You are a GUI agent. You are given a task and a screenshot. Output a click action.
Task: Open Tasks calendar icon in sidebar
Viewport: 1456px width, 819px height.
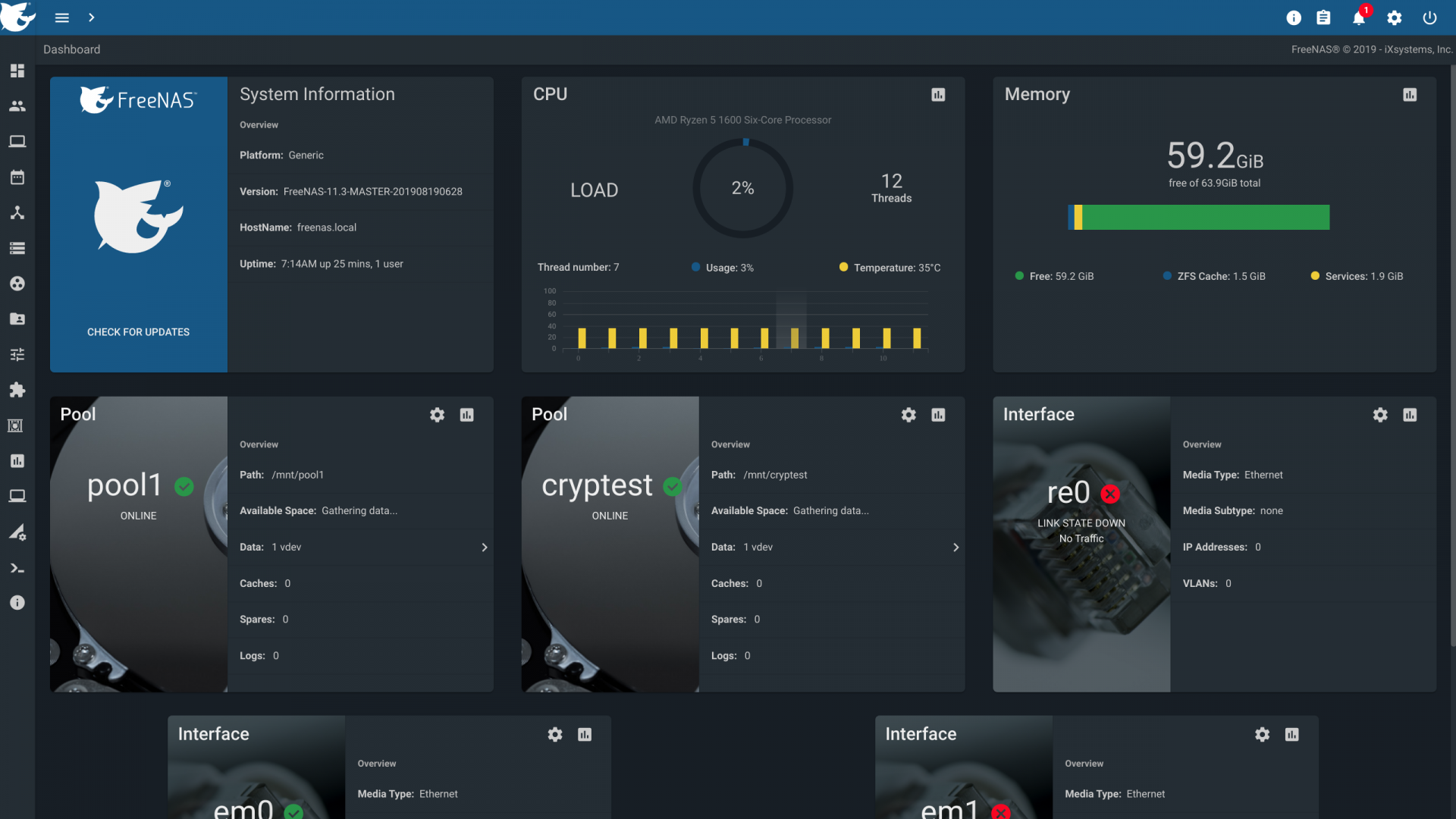pyautogui.click(x=17, y=177)
